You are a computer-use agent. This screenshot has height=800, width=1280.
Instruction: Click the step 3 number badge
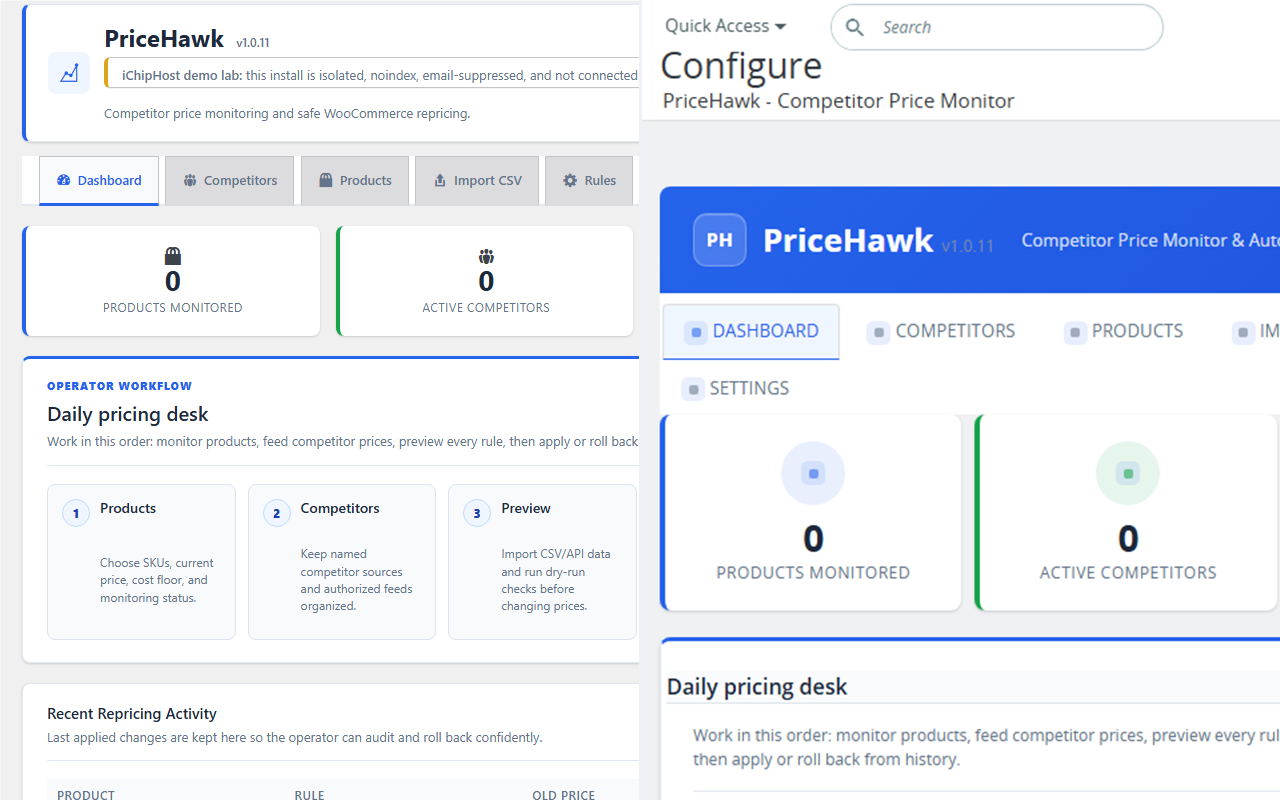tap(477, 514)
